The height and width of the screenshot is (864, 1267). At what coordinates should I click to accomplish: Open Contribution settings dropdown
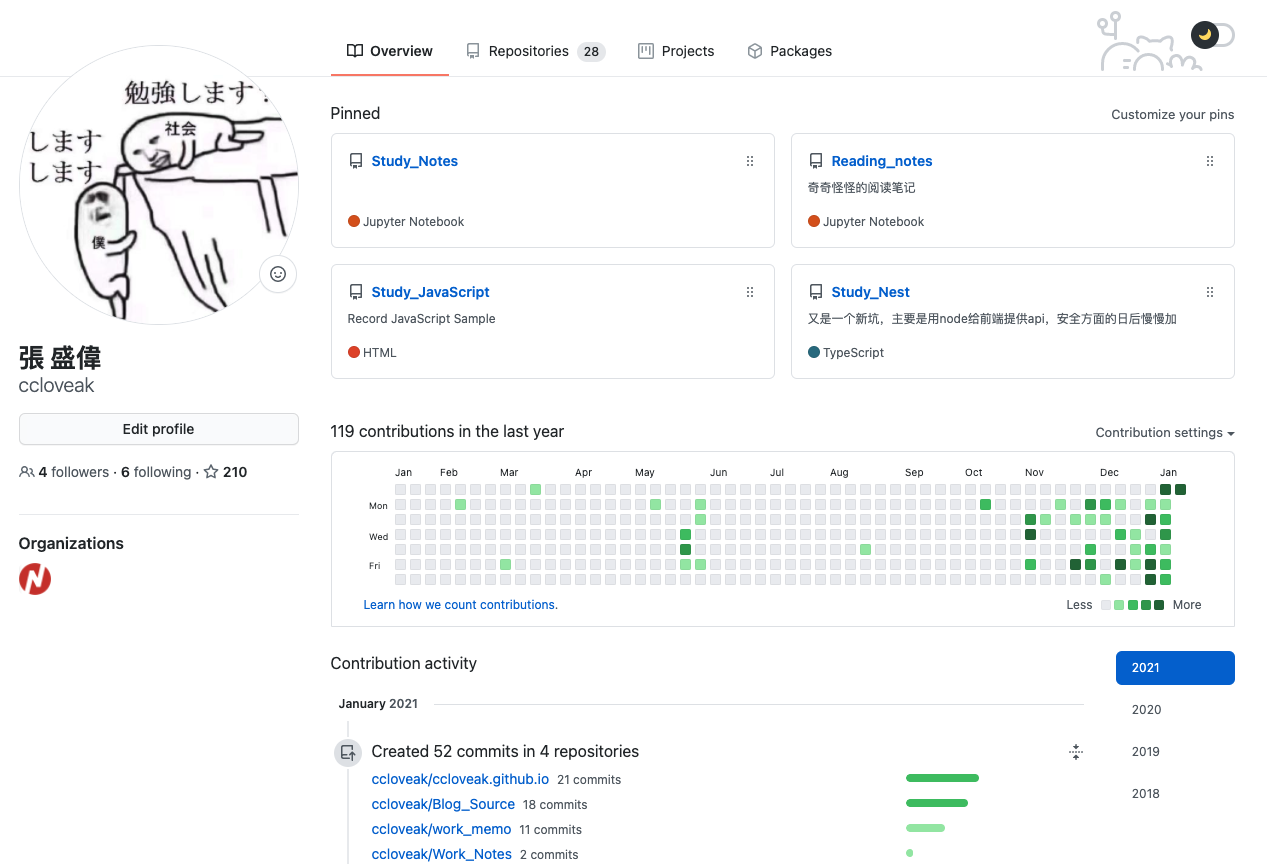point(1164,433)
